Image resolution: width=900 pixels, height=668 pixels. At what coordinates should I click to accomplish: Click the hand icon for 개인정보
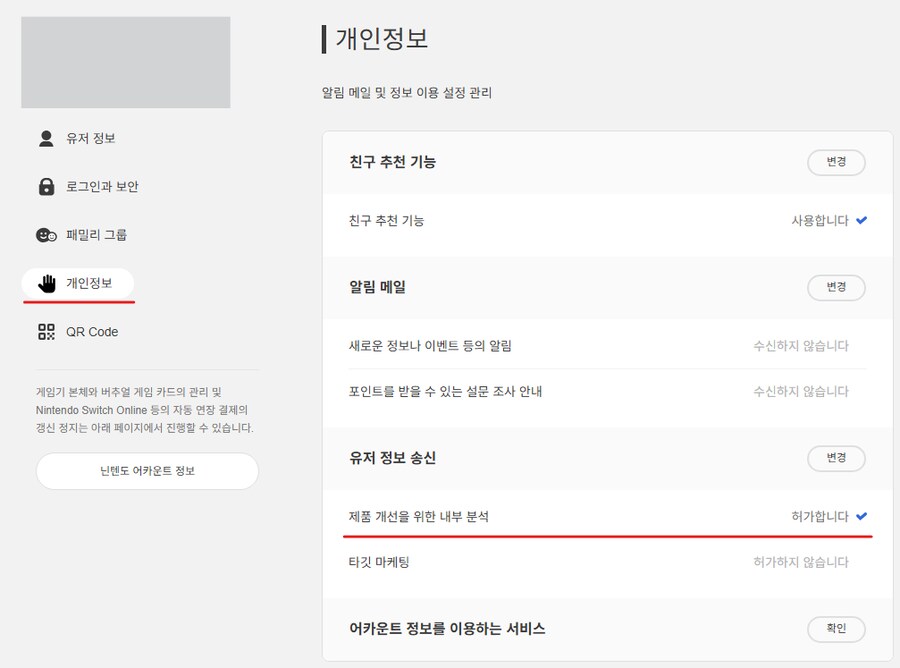tap(46, 284)
